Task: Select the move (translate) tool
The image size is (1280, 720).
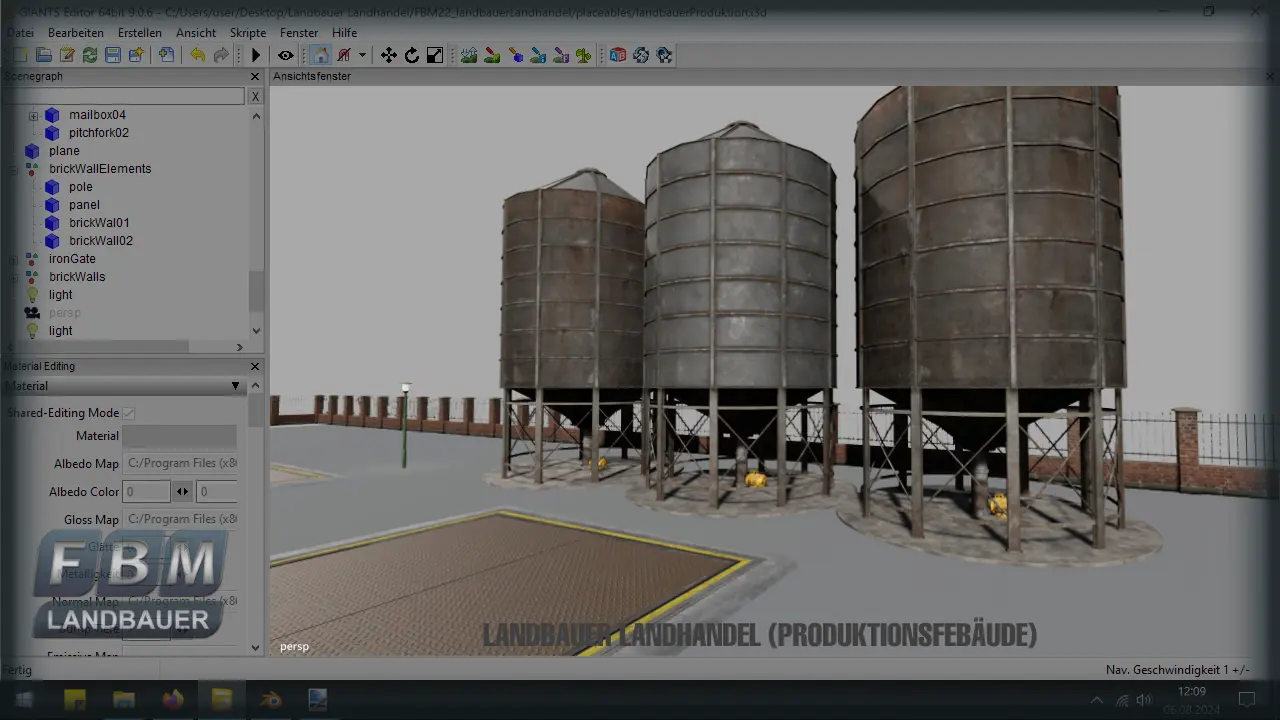Action: coord(389,55)
